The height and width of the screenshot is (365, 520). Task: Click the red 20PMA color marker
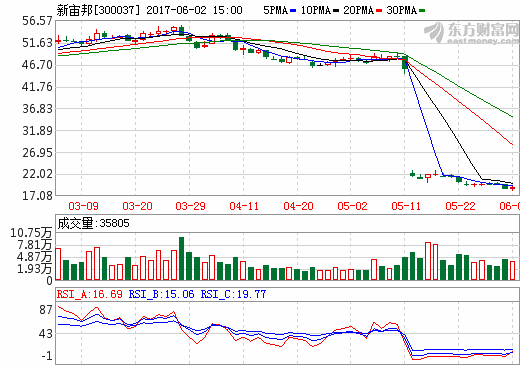pos(379,11)
